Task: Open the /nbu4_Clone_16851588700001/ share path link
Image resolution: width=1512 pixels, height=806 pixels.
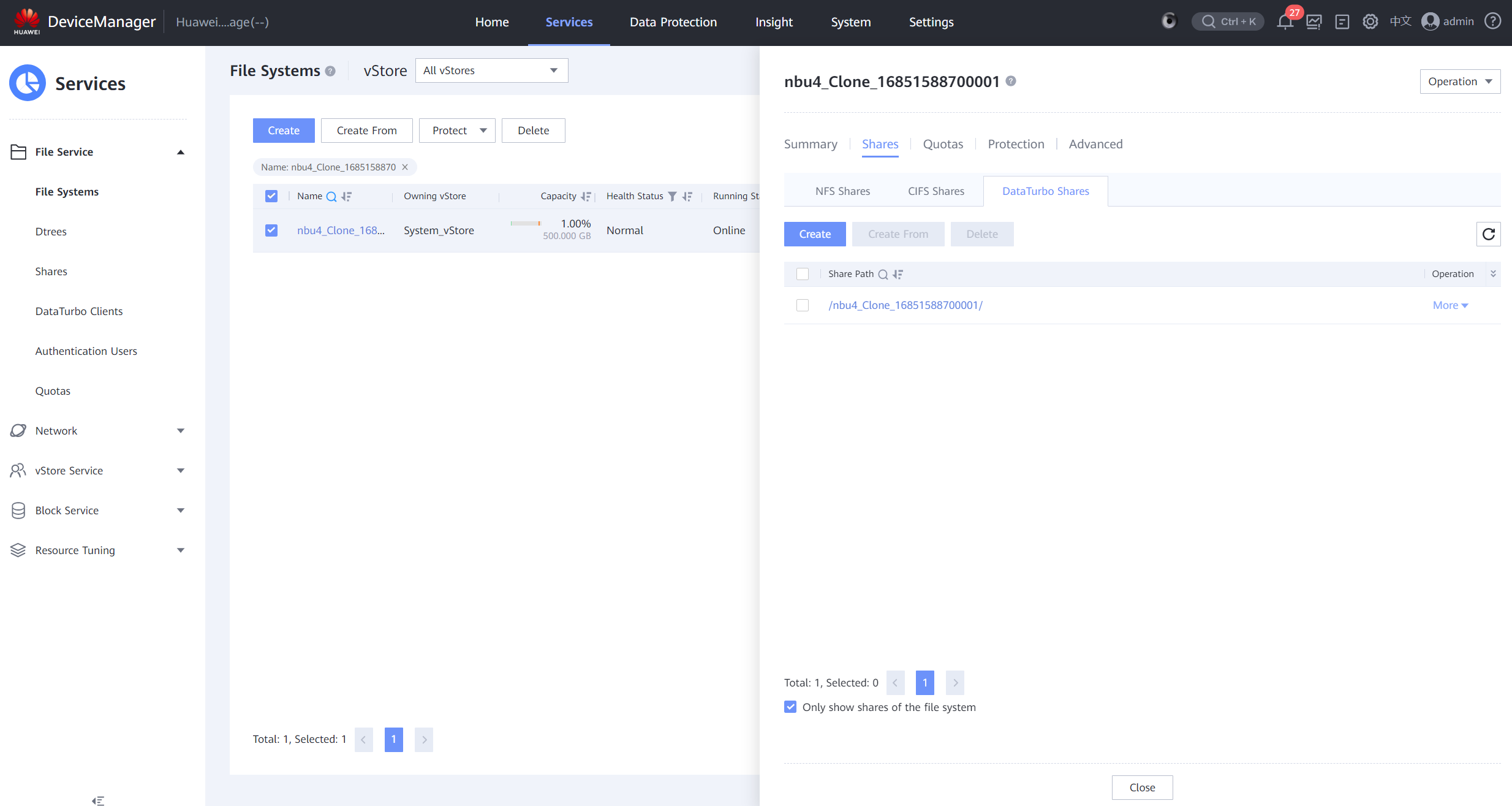Action: (905, 305)
